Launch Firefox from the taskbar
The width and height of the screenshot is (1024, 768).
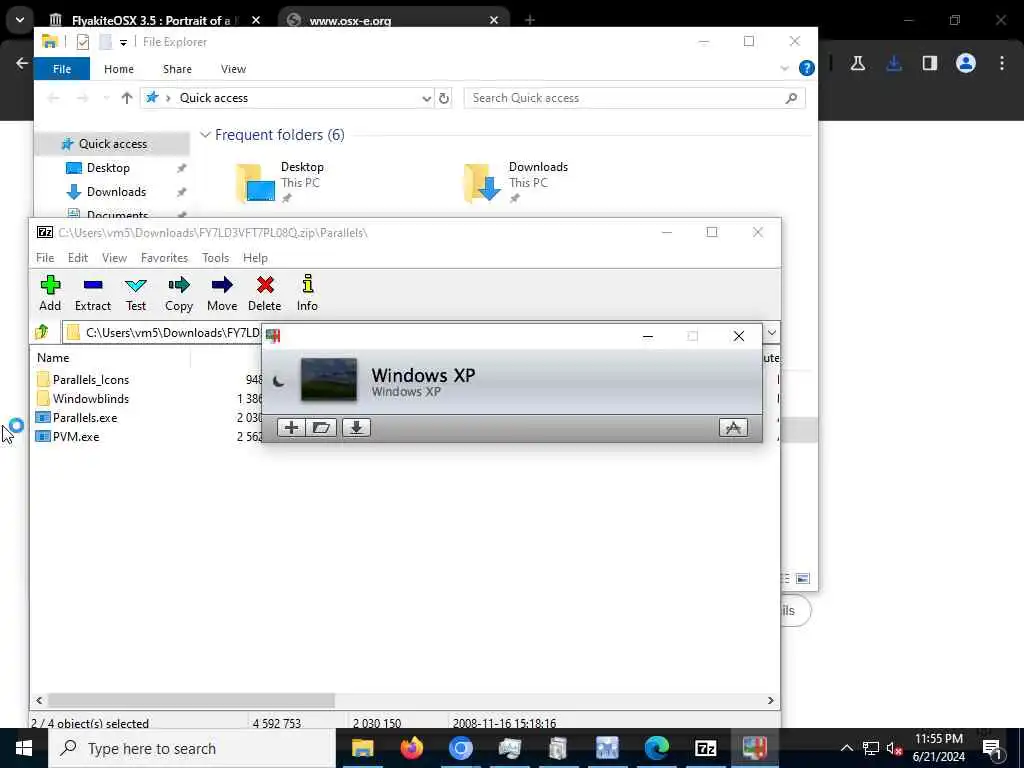[x=411, y=748]
